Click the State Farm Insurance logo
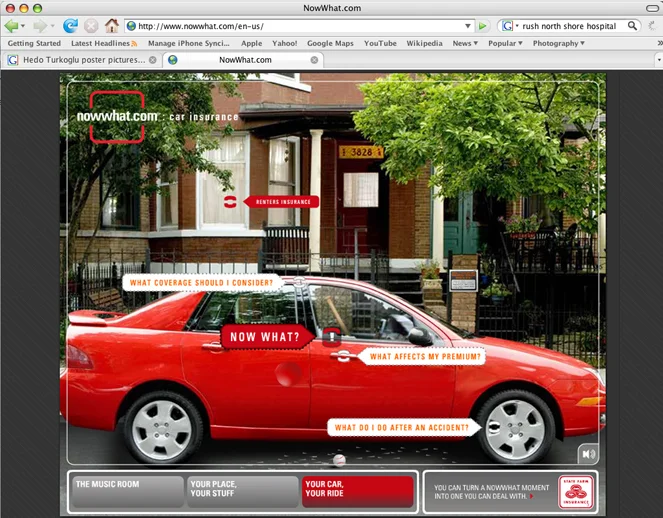This screenshot has width=663, height=518. 576,492
